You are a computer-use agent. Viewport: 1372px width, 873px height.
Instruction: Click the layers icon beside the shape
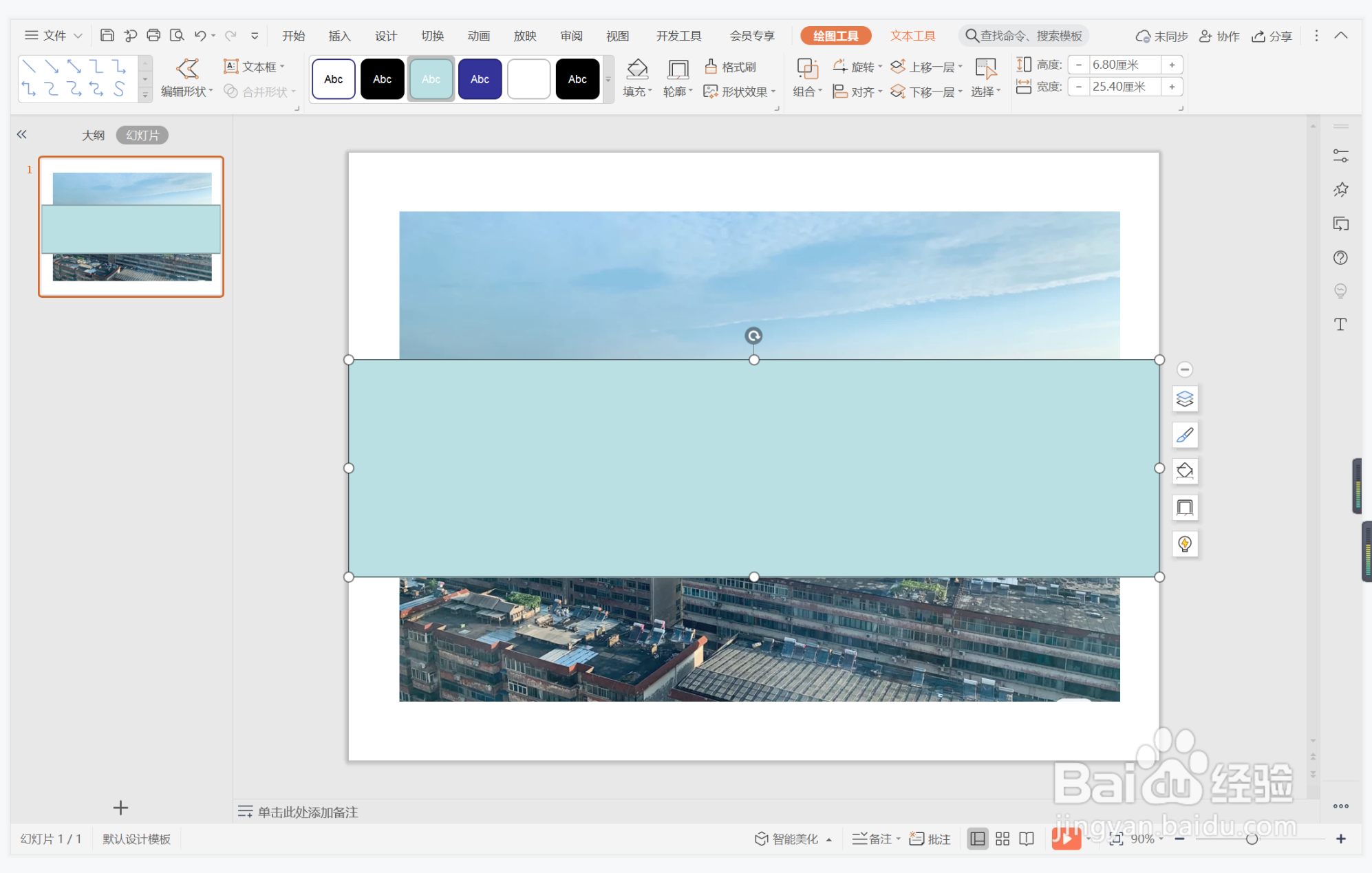1184,399
